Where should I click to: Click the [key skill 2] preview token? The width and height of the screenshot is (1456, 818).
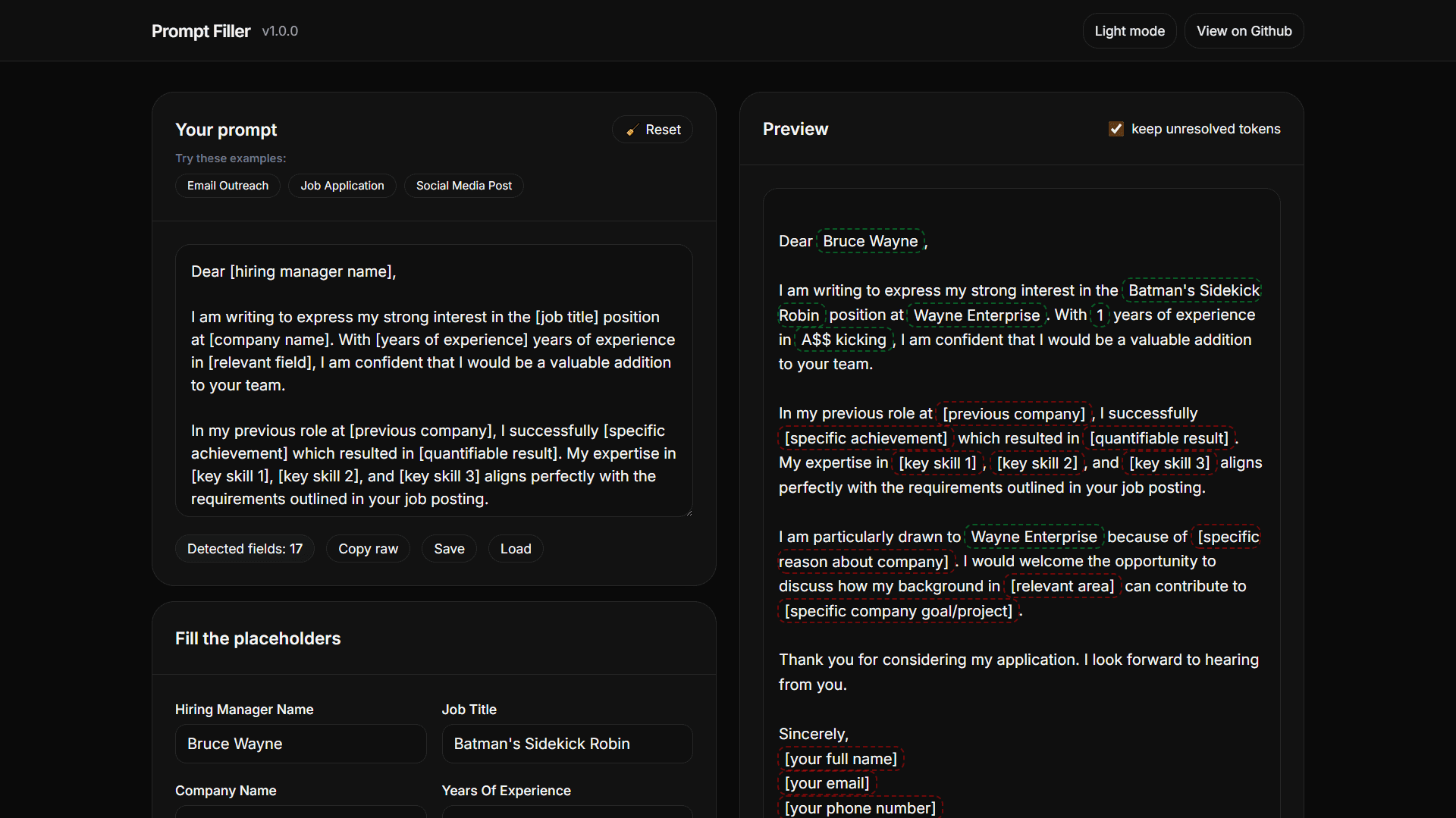(x=1037, y=463)
